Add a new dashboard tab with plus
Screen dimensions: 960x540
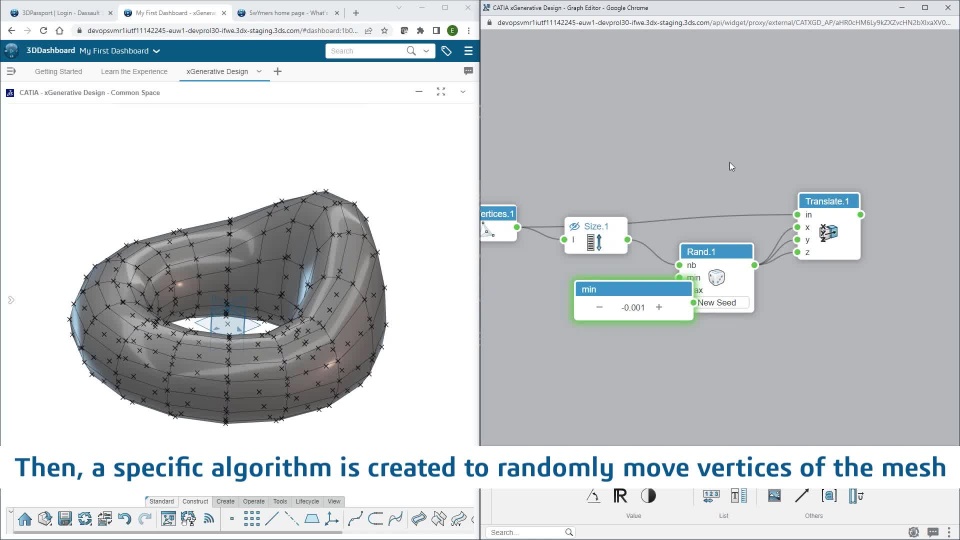(x=277, y=72)
